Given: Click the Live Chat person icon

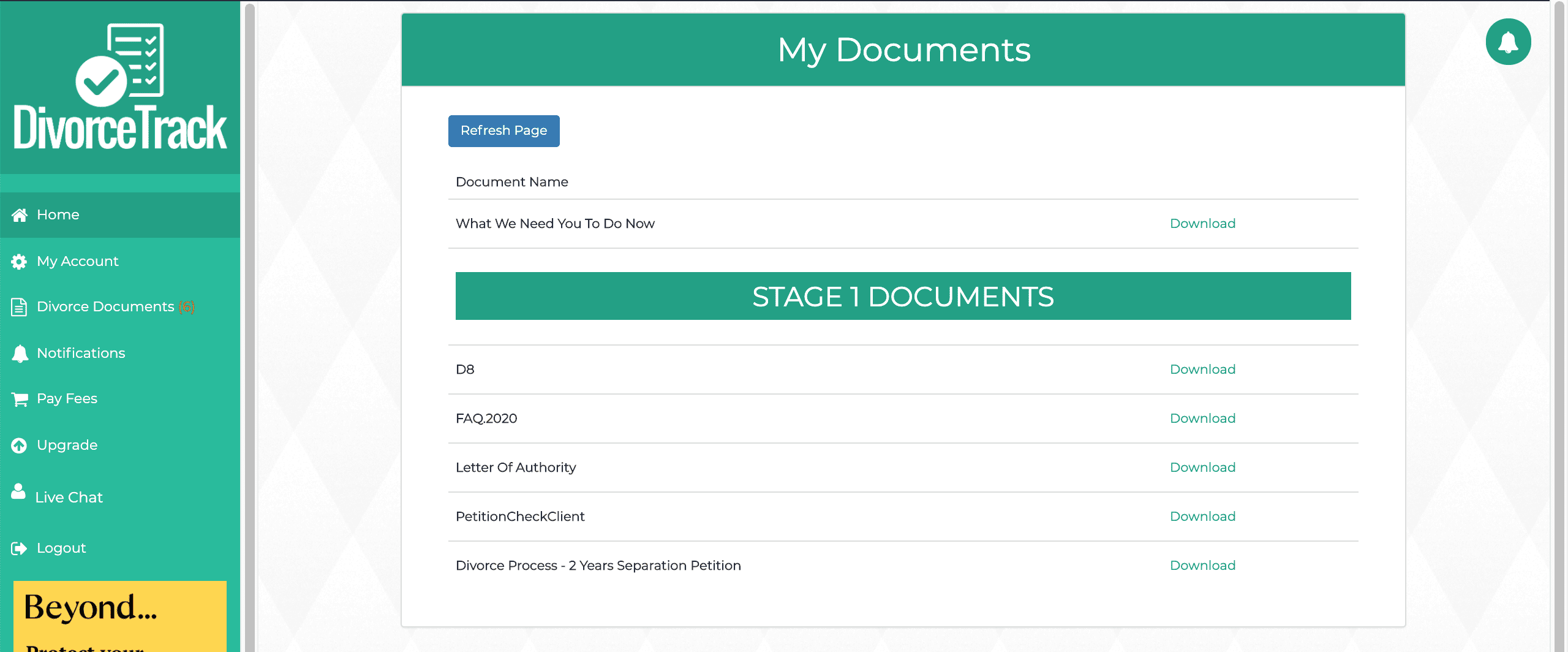Looking at the screenshot, I should point(18,492).
